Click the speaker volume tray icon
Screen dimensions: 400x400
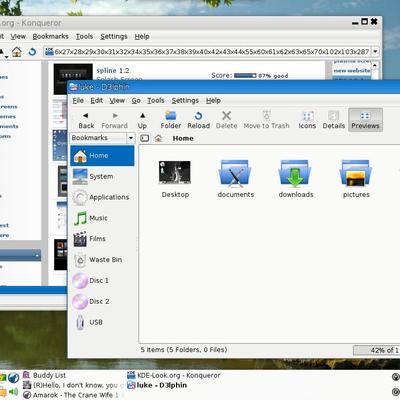pyautogui.click(x=13, y=392)
